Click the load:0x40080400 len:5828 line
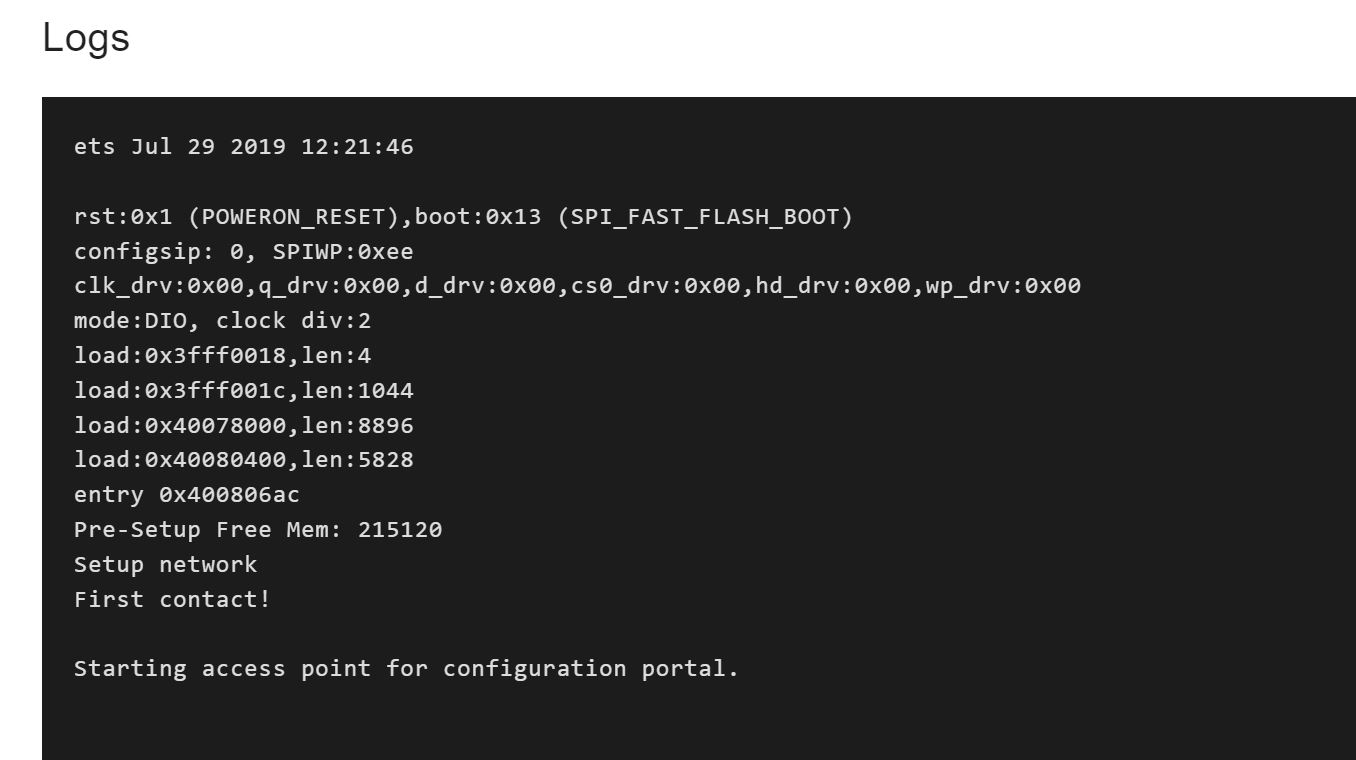The height and width of the screenshot is (760, 1356). (243, 460)
